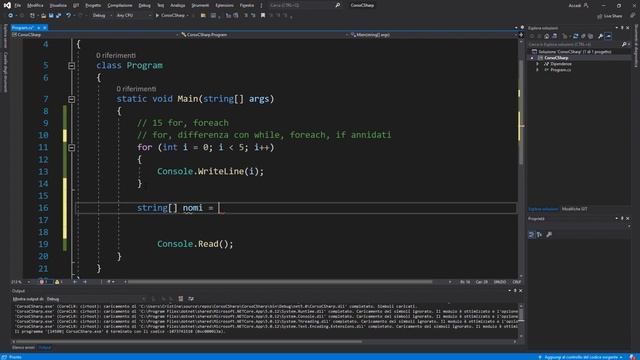The height and width of the screenshot is (360, 640).
Task: Click the Output panel horizontal scrollbar
Action: [189, 342]
